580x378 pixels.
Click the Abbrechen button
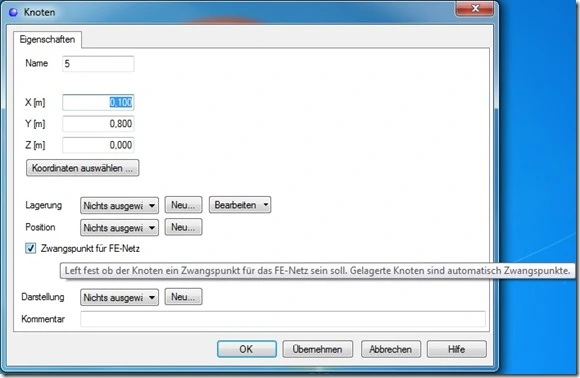pyautogui.click(x=391, y=349)
